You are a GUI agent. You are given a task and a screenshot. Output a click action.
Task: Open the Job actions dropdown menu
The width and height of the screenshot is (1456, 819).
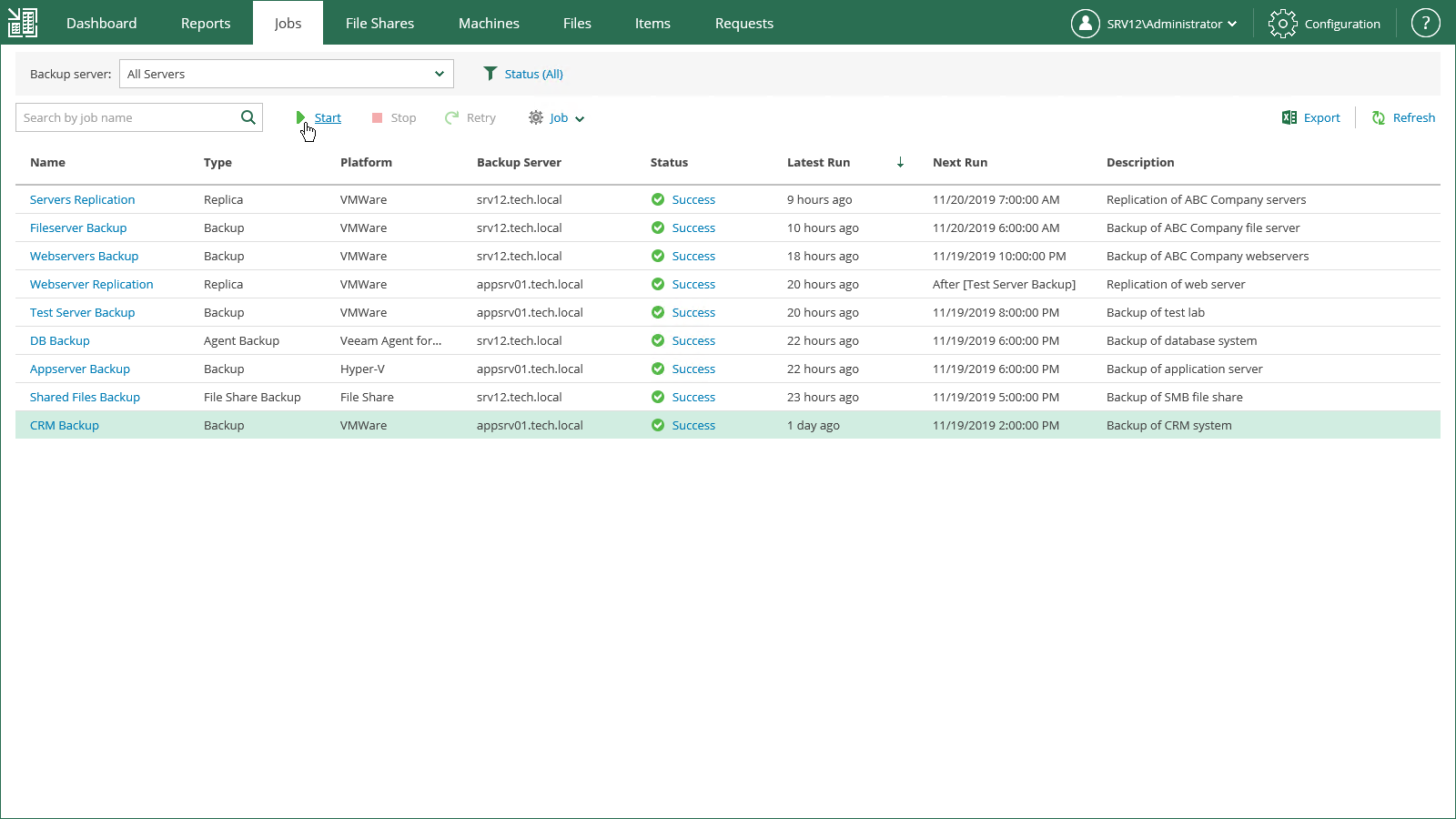[x=557, y=117]
